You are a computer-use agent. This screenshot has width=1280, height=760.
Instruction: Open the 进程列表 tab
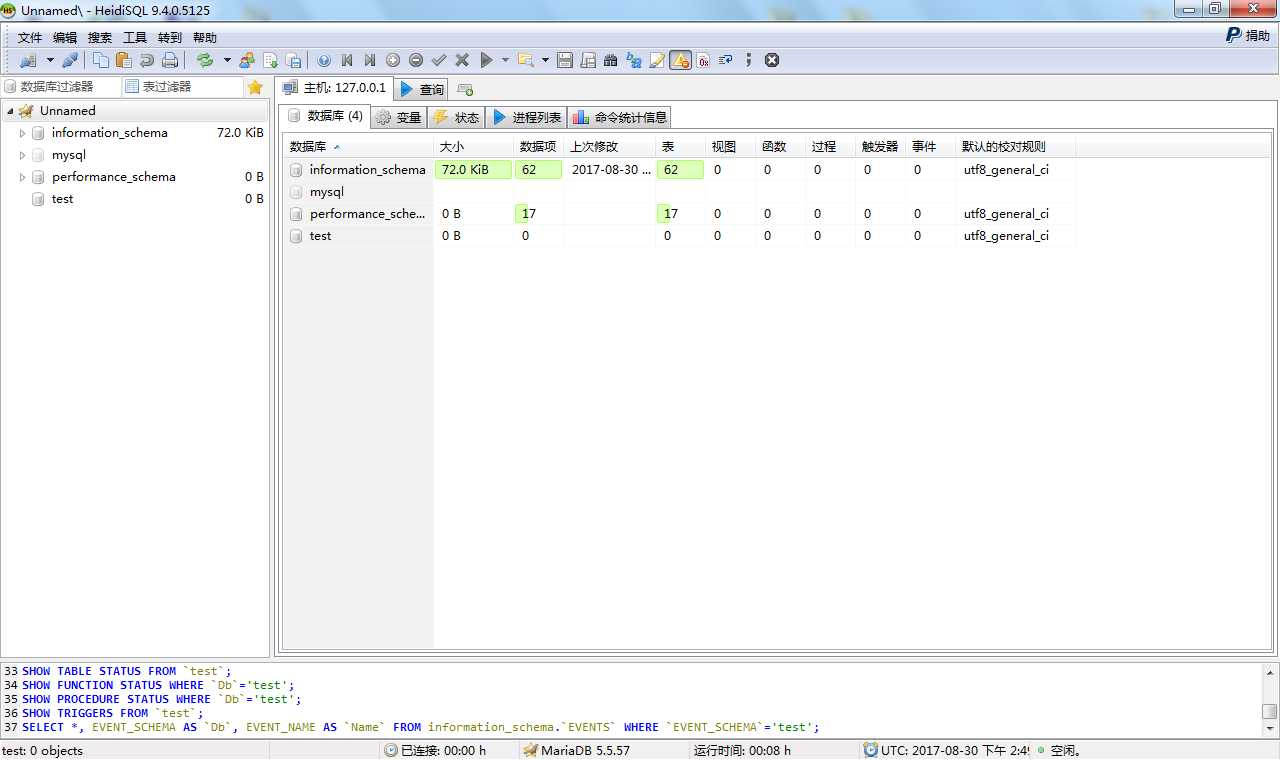click(x=527, y=117)
